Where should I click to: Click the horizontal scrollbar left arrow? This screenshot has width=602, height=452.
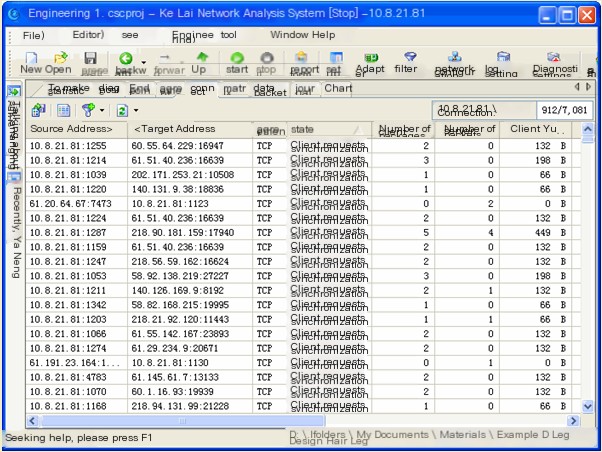click(32, 421)
